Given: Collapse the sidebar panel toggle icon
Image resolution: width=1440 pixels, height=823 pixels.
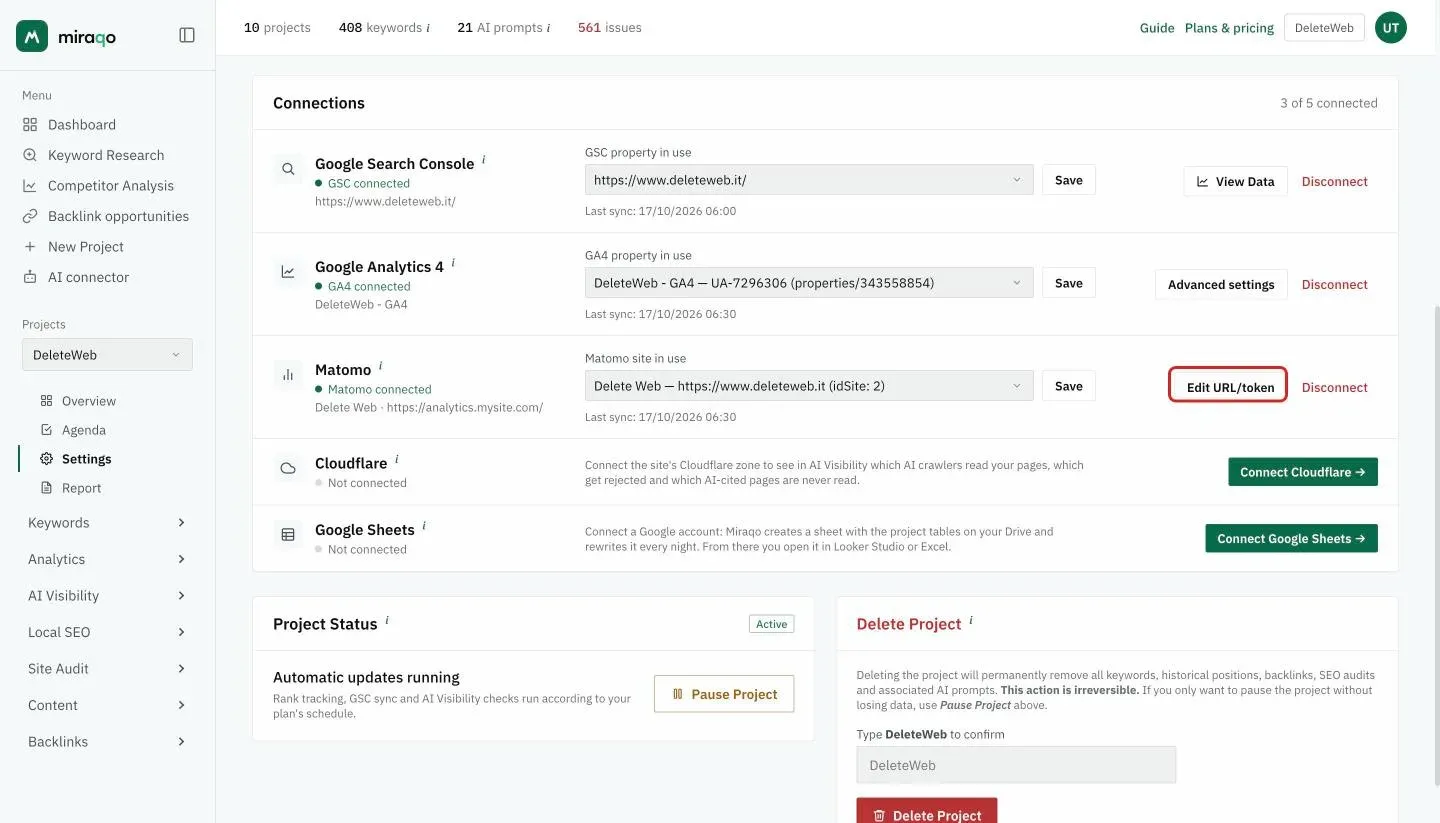Looking at the screenshot, I should [187, 35].
